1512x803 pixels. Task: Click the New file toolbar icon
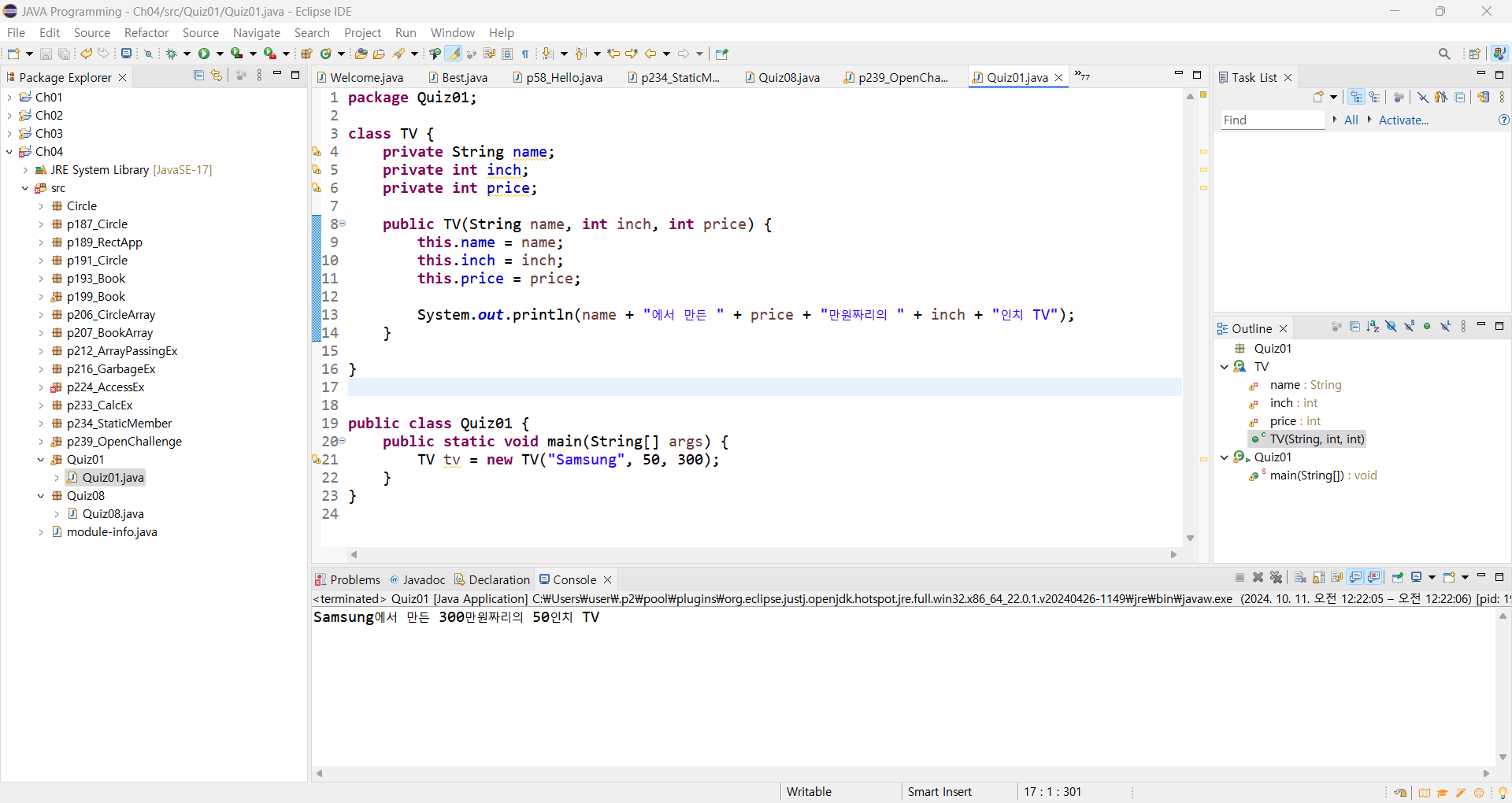click(13, 54)
